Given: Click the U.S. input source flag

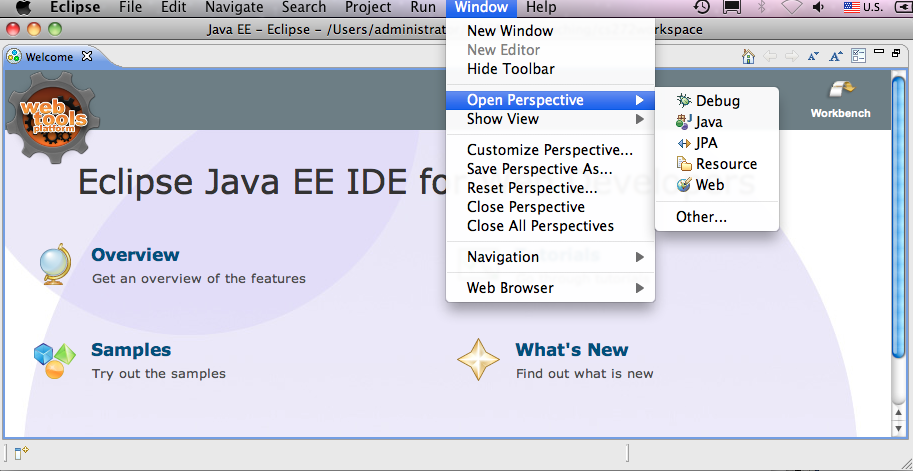Looking at the screenshot, I should (x=852, y=8).
